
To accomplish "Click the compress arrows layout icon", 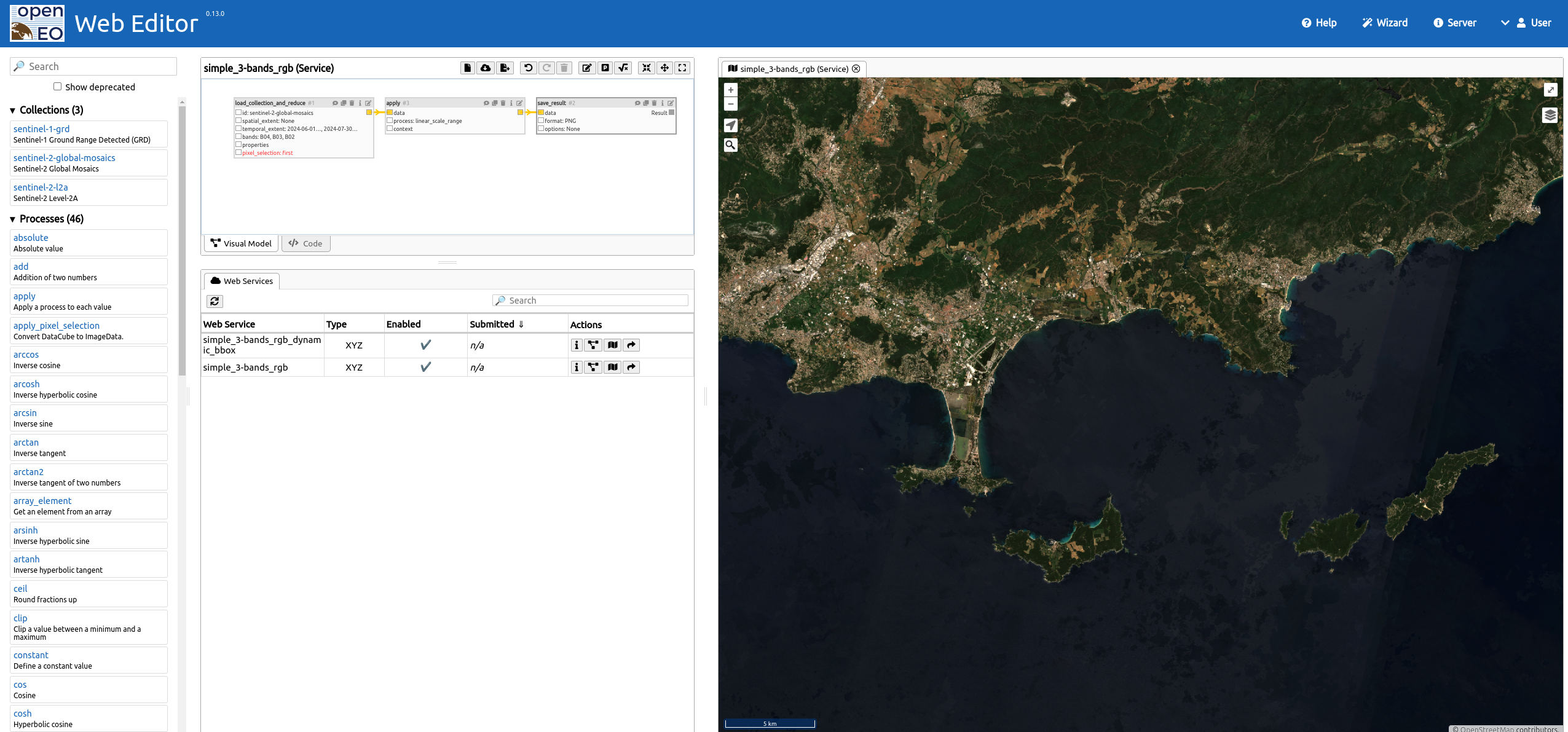I will click(x=647, y=68).
